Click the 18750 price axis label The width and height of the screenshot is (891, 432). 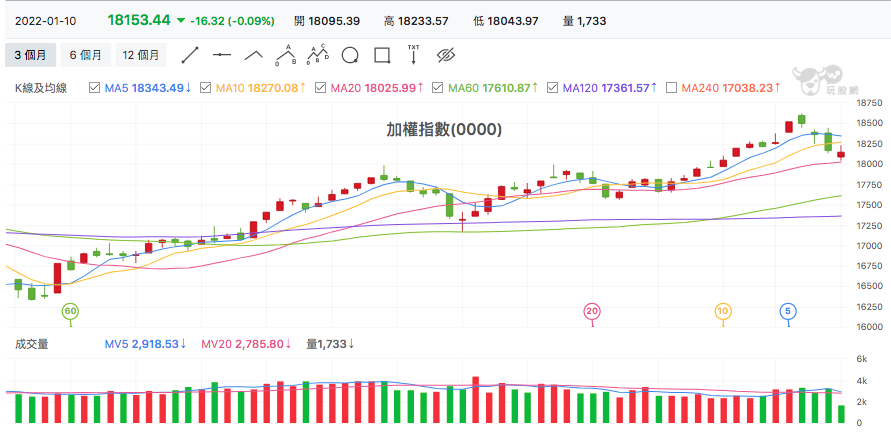[870, 103]
